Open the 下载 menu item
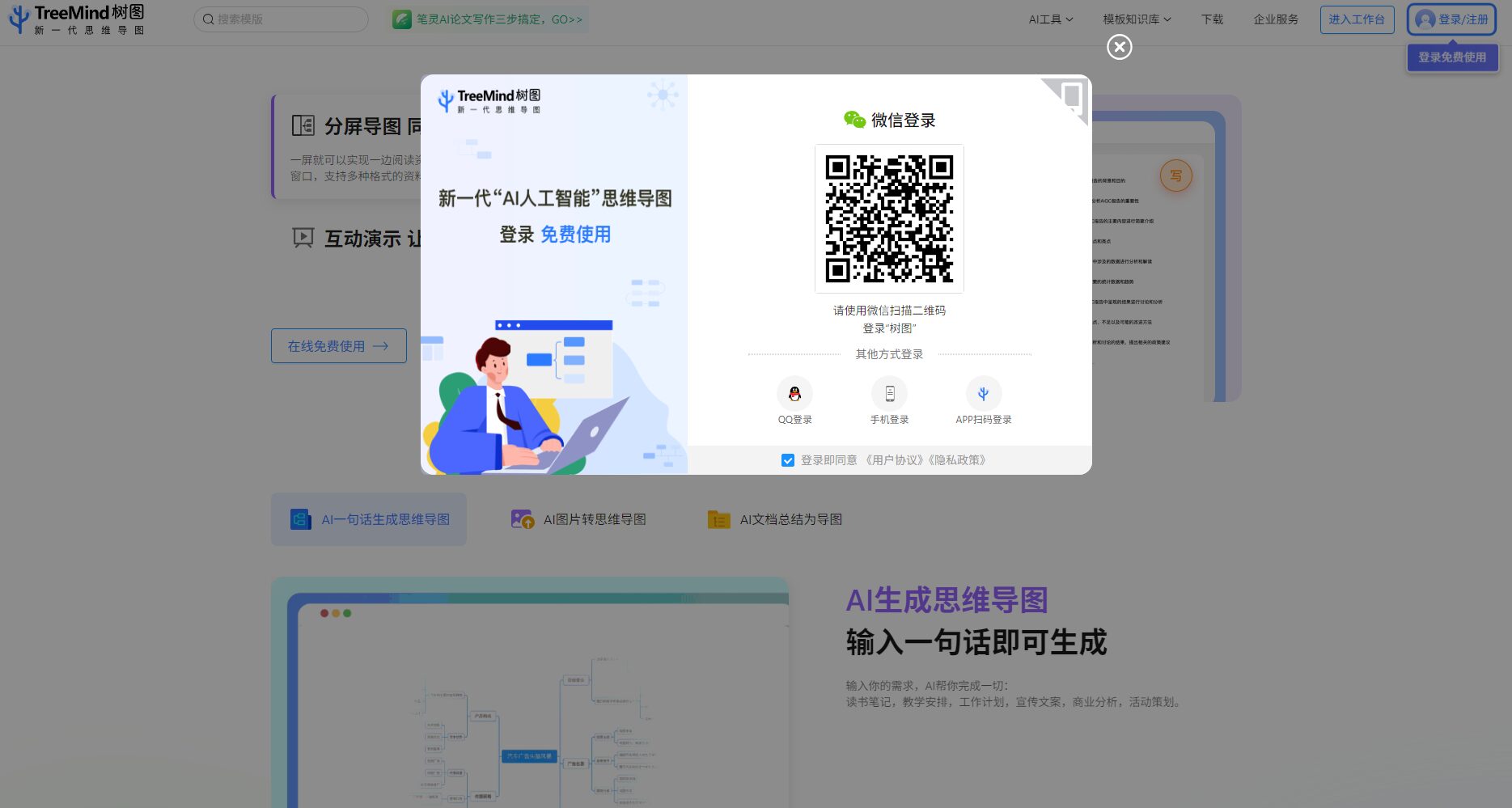 click(1212, 19)
